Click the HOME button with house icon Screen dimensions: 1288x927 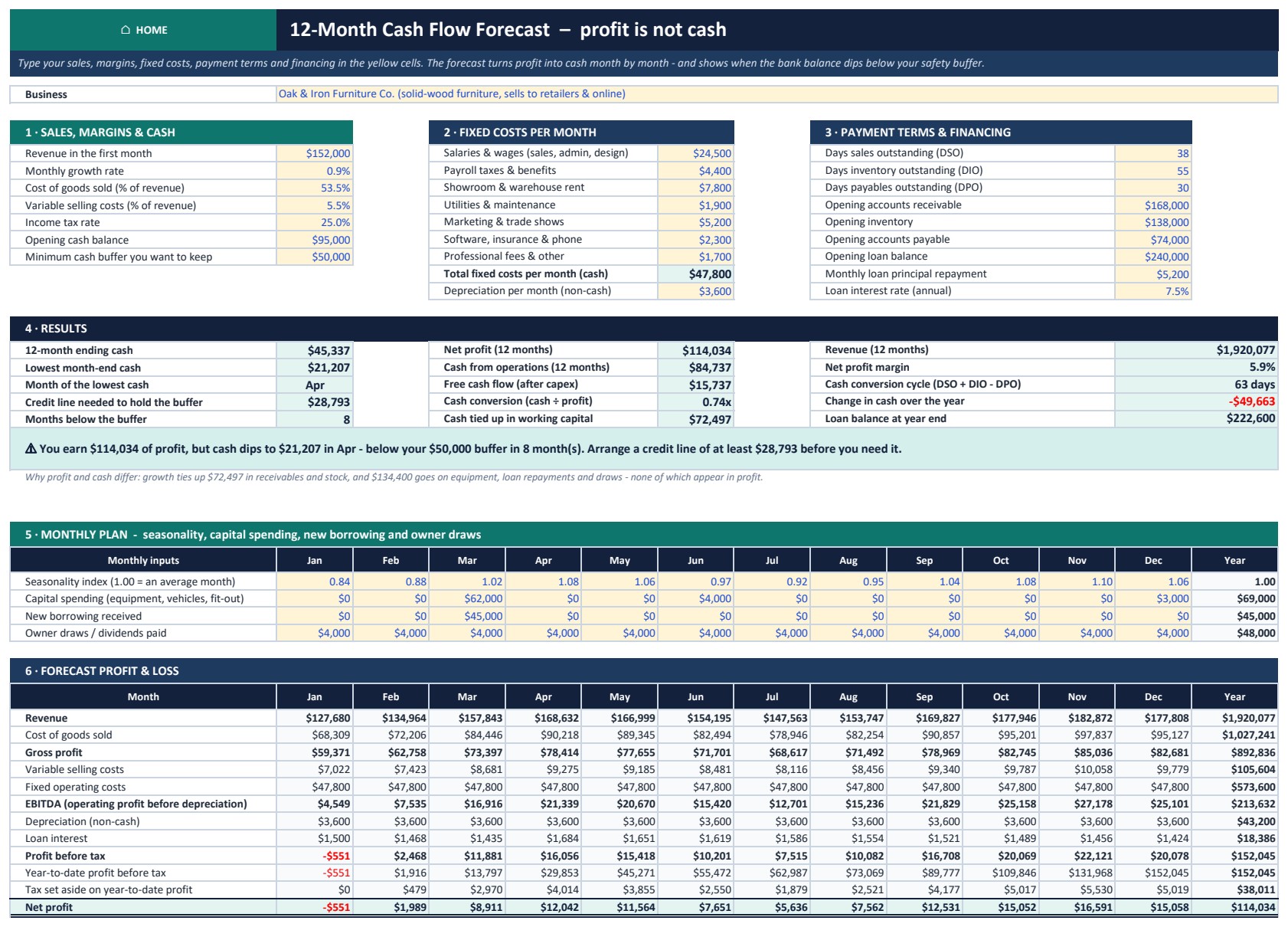tap(143, 30)
